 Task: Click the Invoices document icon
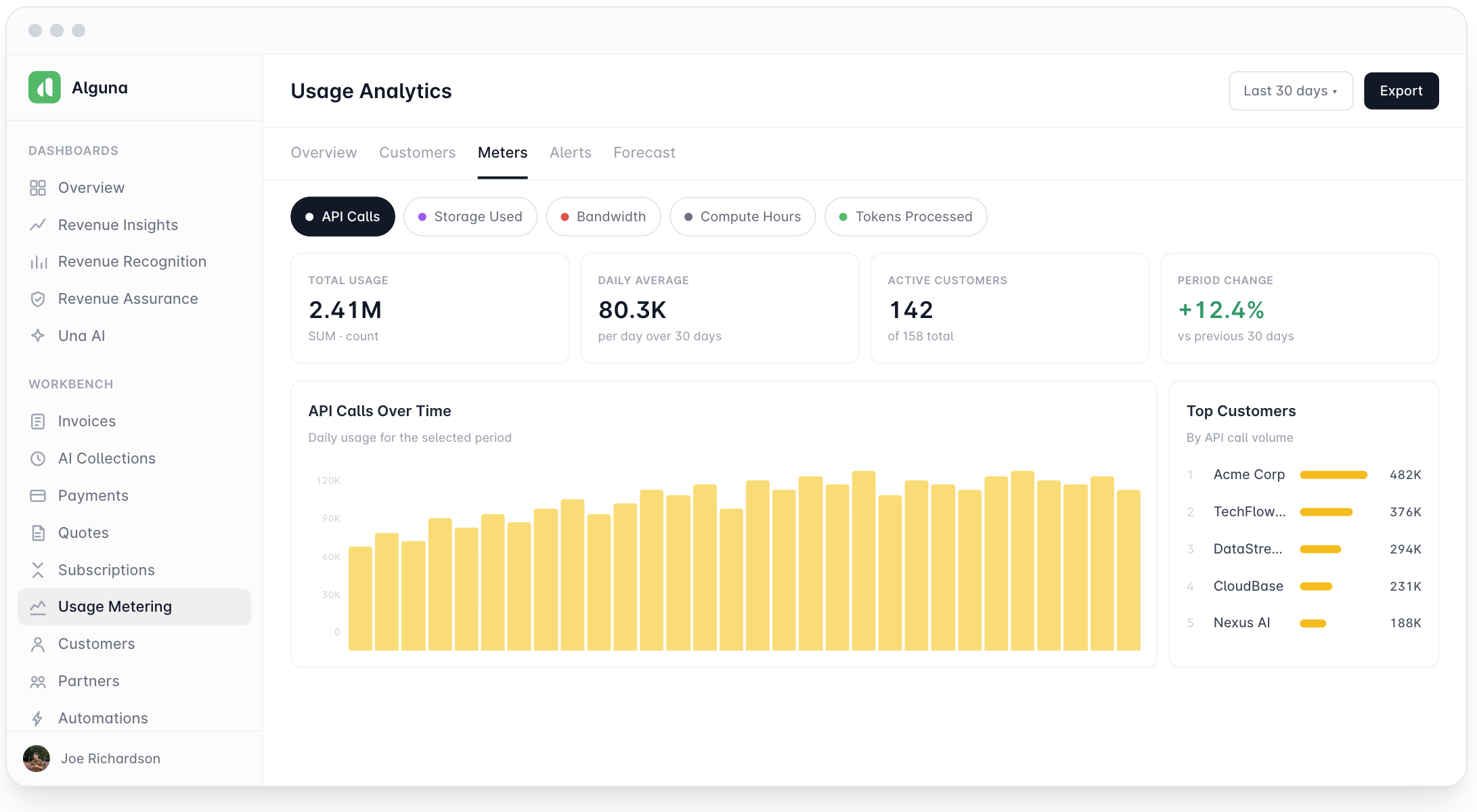tap(38, 421)
